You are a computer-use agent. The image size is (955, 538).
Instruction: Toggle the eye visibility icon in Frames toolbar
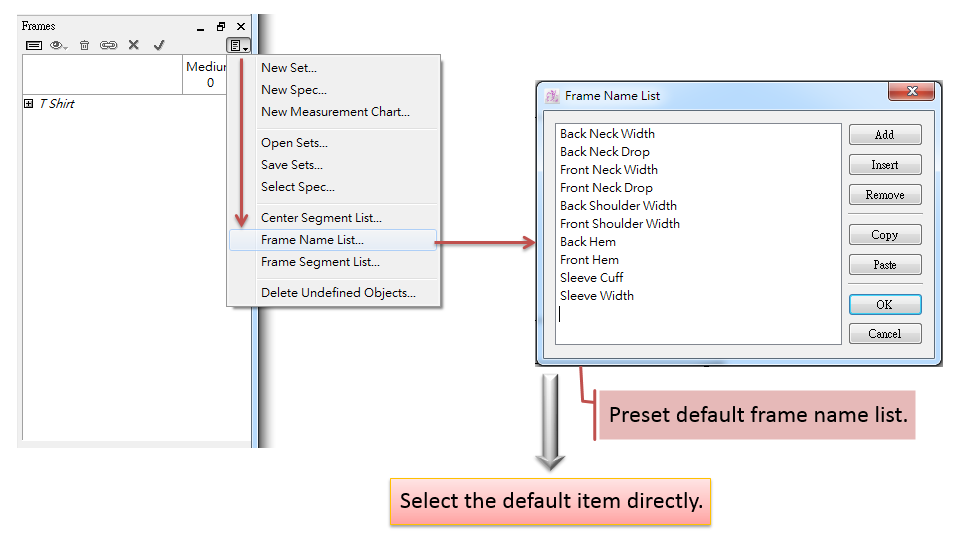pyautogui.click(x=58, y=45)
